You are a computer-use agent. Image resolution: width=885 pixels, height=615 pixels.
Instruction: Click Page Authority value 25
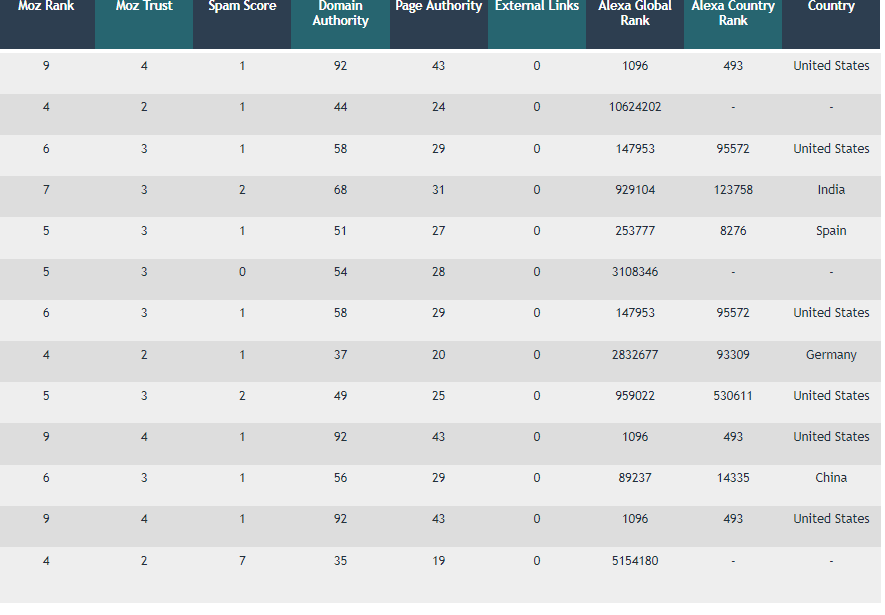coord(439,396)
